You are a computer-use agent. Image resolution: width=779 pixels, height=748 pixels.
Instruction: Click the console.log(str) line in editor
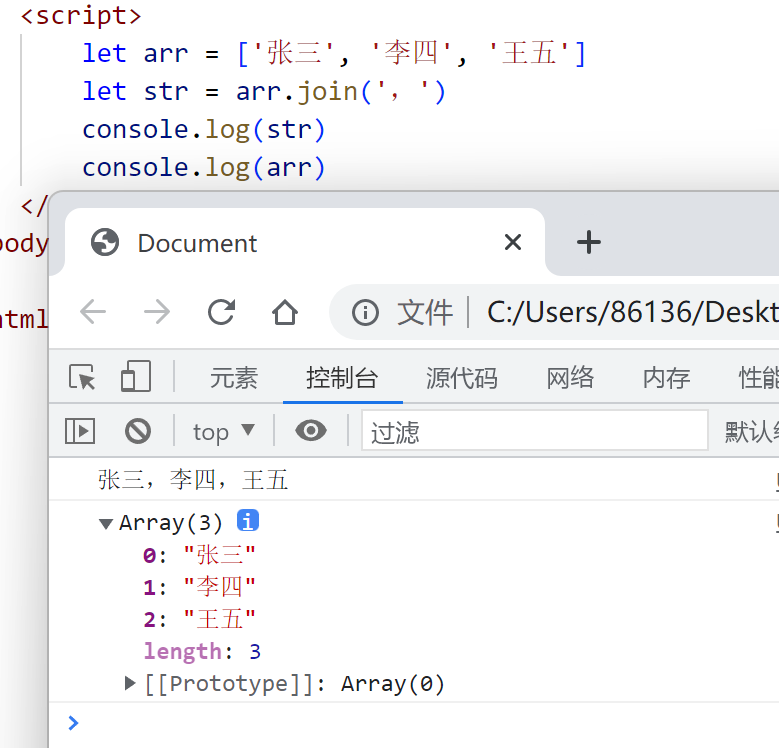point(204,130)
